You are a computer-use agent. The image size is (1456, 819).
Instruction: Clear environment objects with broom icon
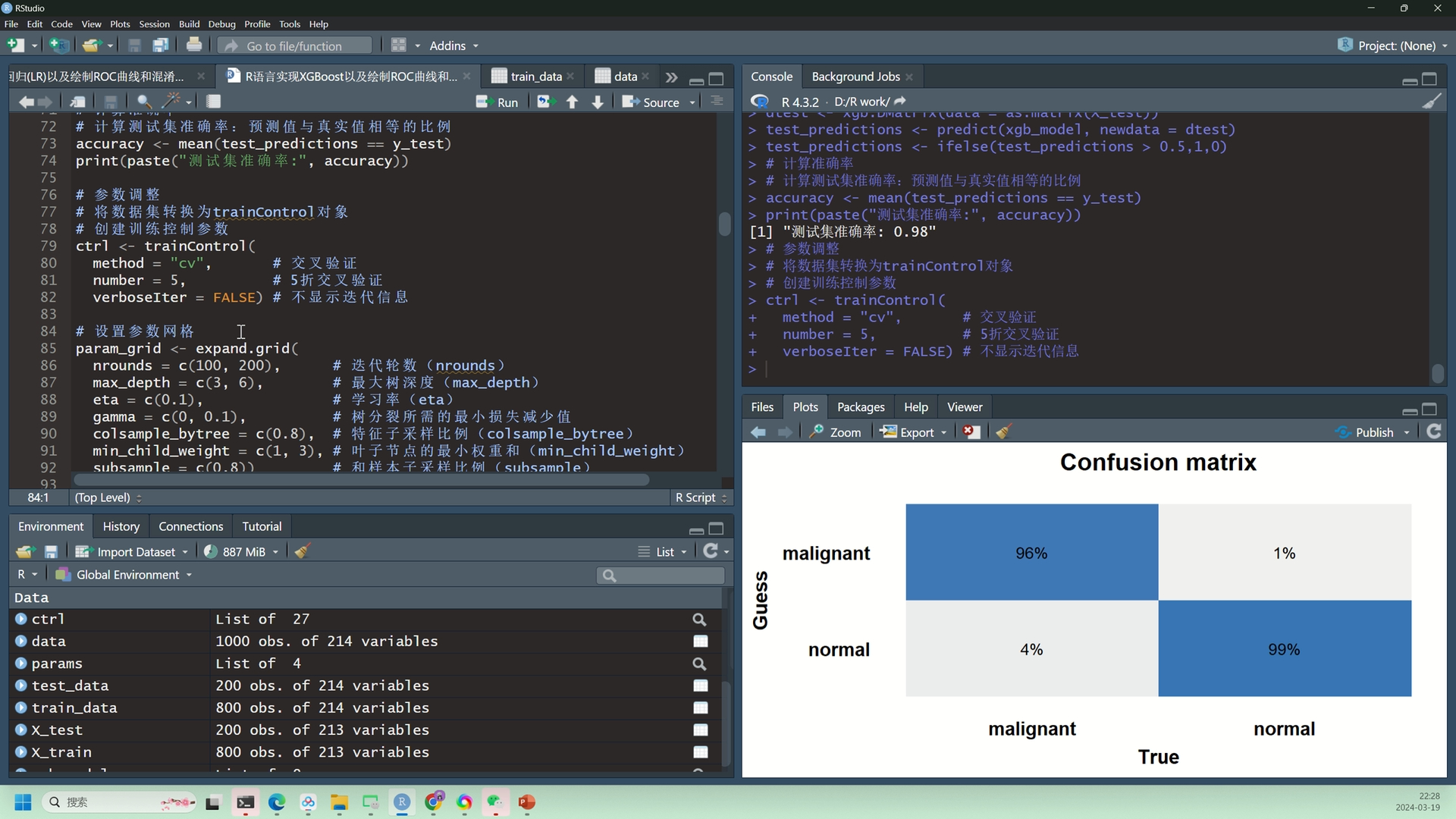[303, 552]
